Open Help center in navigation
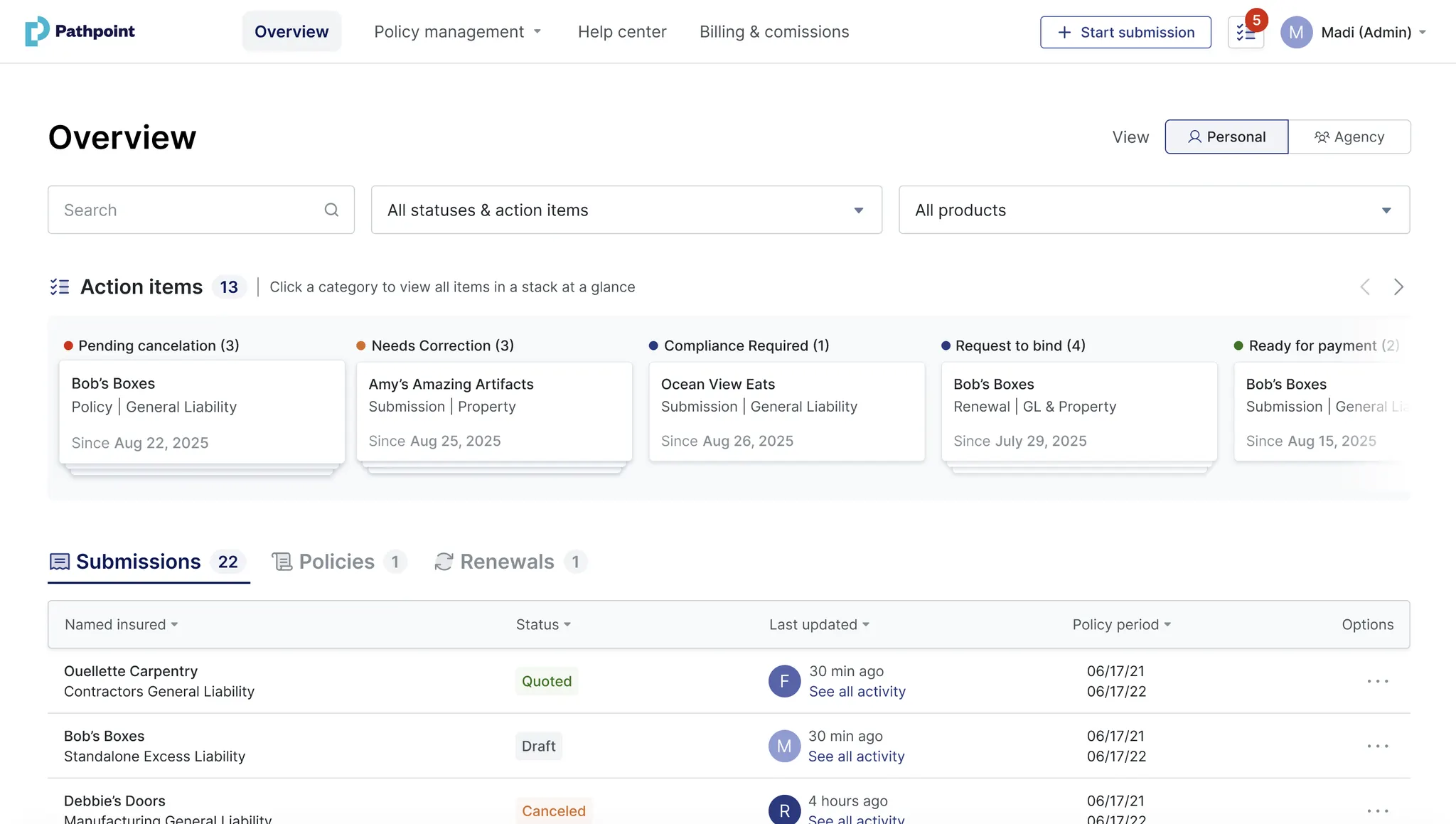 pyautogui.click(x=622, y=32)
